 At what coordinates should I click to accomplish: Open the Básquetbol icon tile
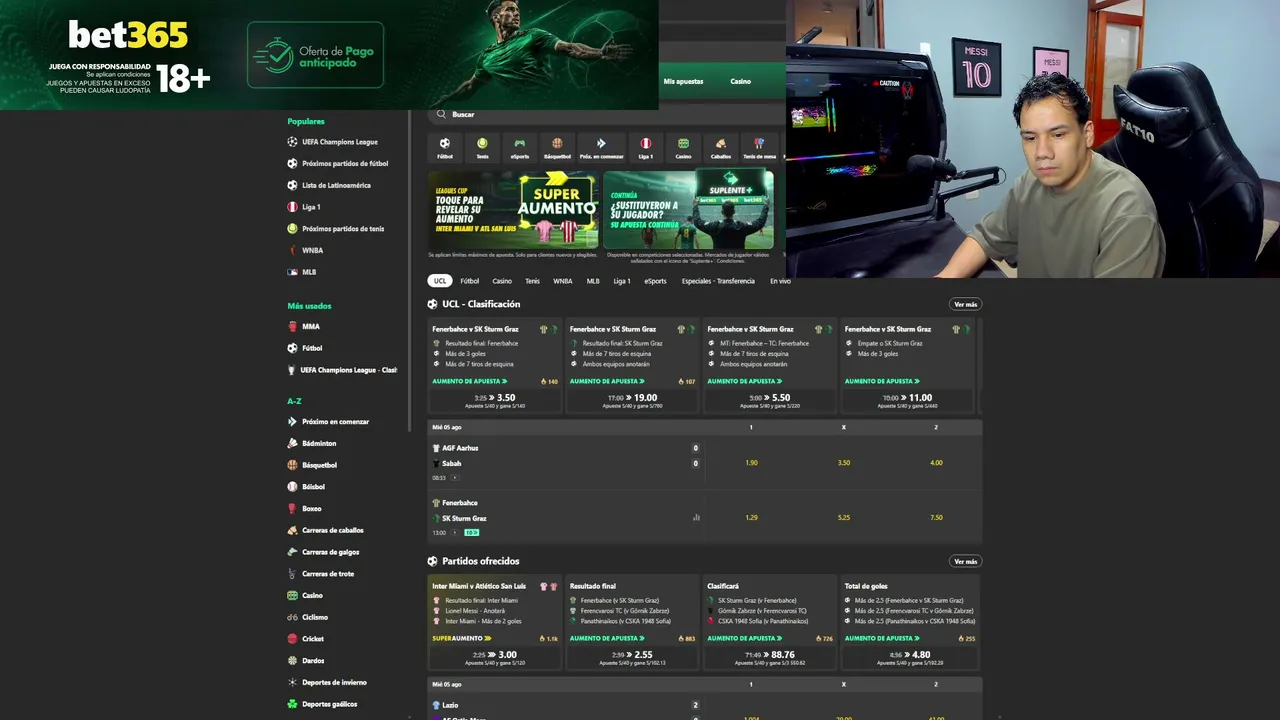click(557, 147)
